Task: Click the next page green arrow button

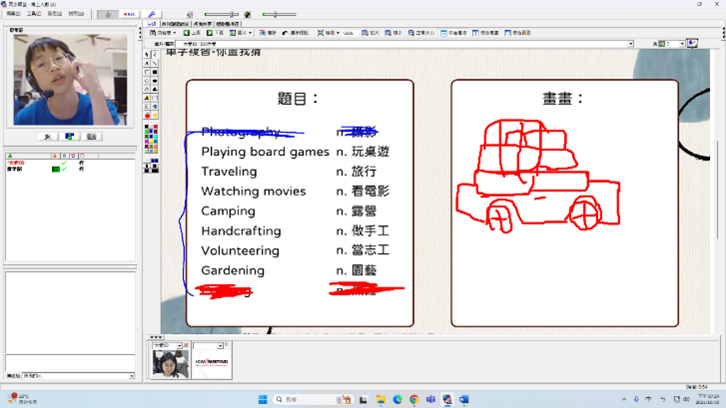Action: (215, 33)
